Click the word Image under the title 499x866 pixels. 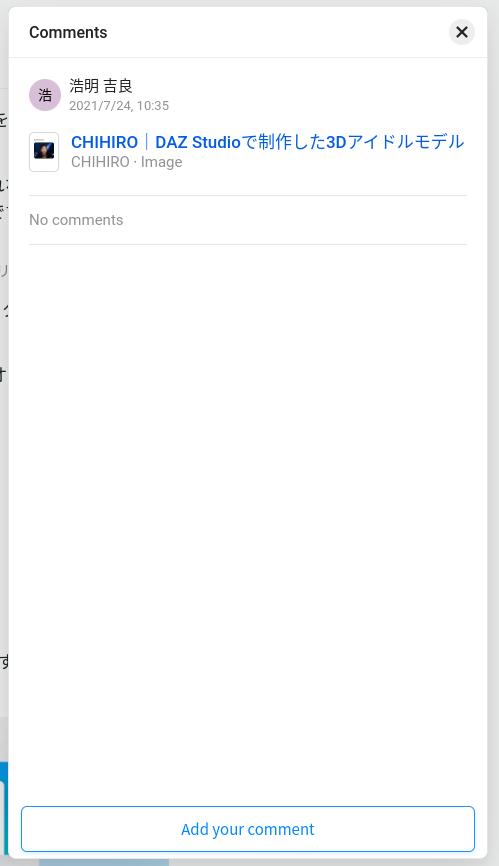pos(161,162)
